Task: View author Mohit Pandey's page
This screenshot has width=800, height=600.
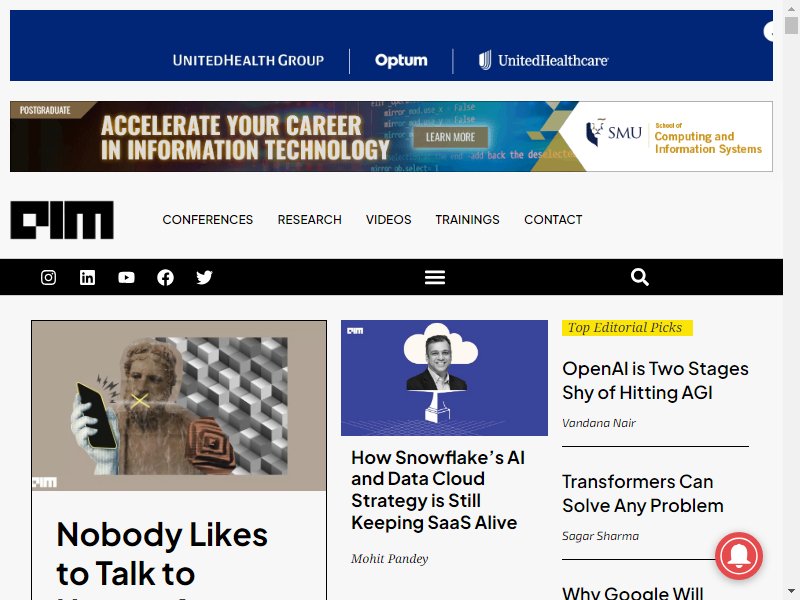Action: click(389, 559)
